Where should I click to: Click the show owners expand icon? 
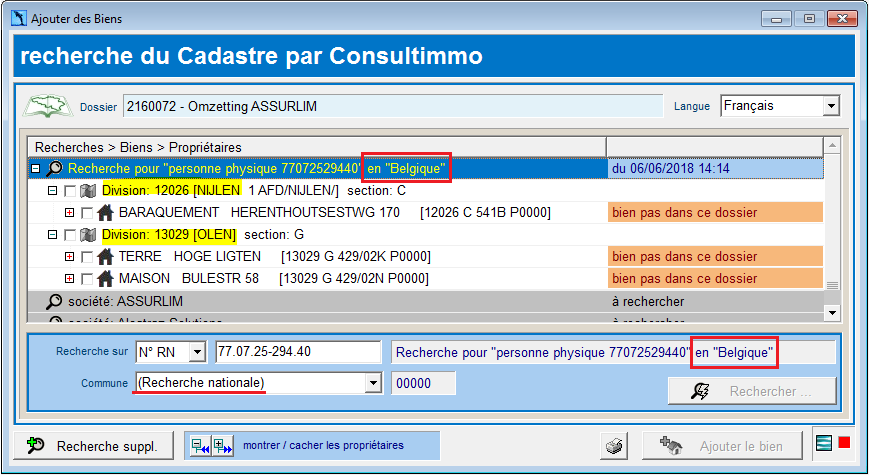(x=222, y=446)
